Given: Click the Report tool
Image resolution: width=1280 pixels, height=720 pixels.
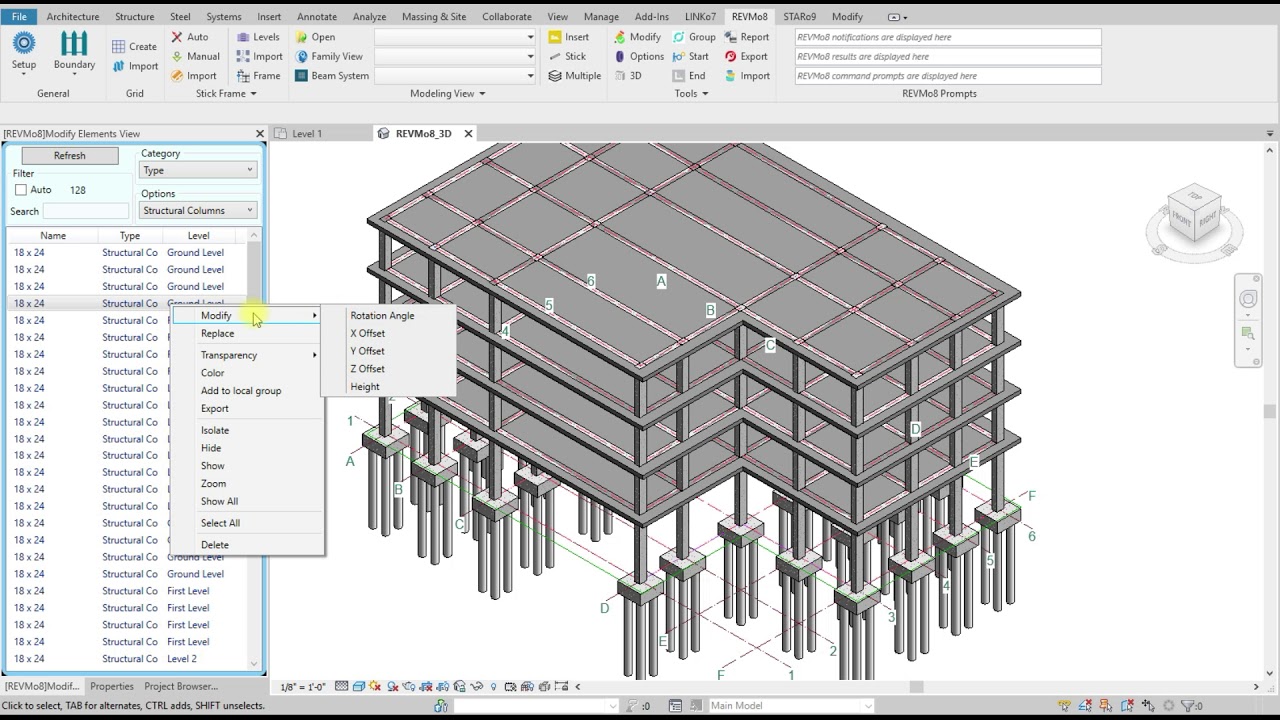Looking at the screenshot, I should (746, 37).
